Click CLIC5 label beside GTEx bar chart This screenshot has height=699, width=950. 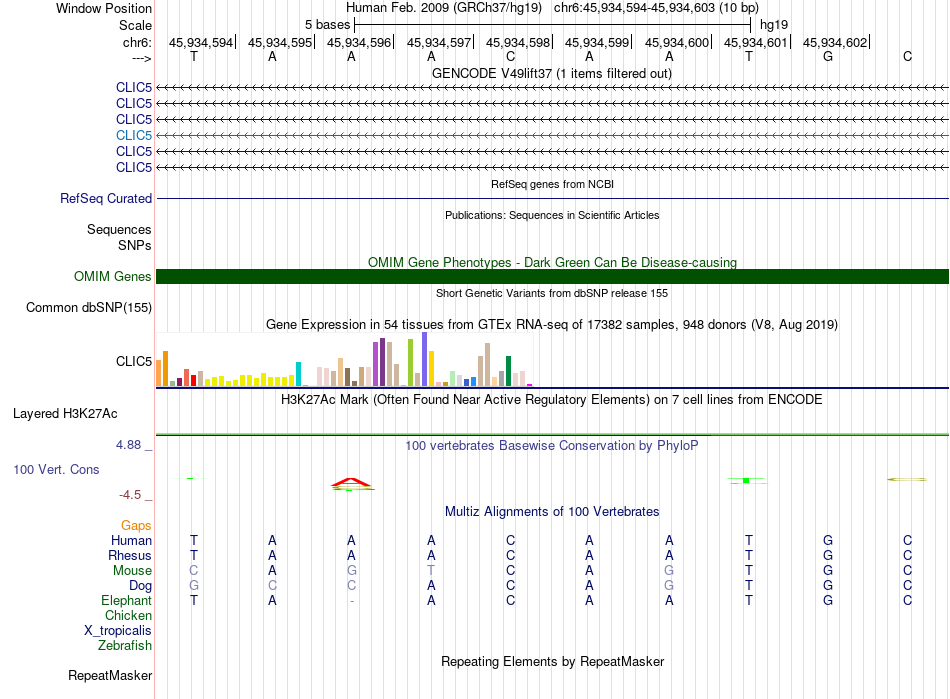pos(133,361)
